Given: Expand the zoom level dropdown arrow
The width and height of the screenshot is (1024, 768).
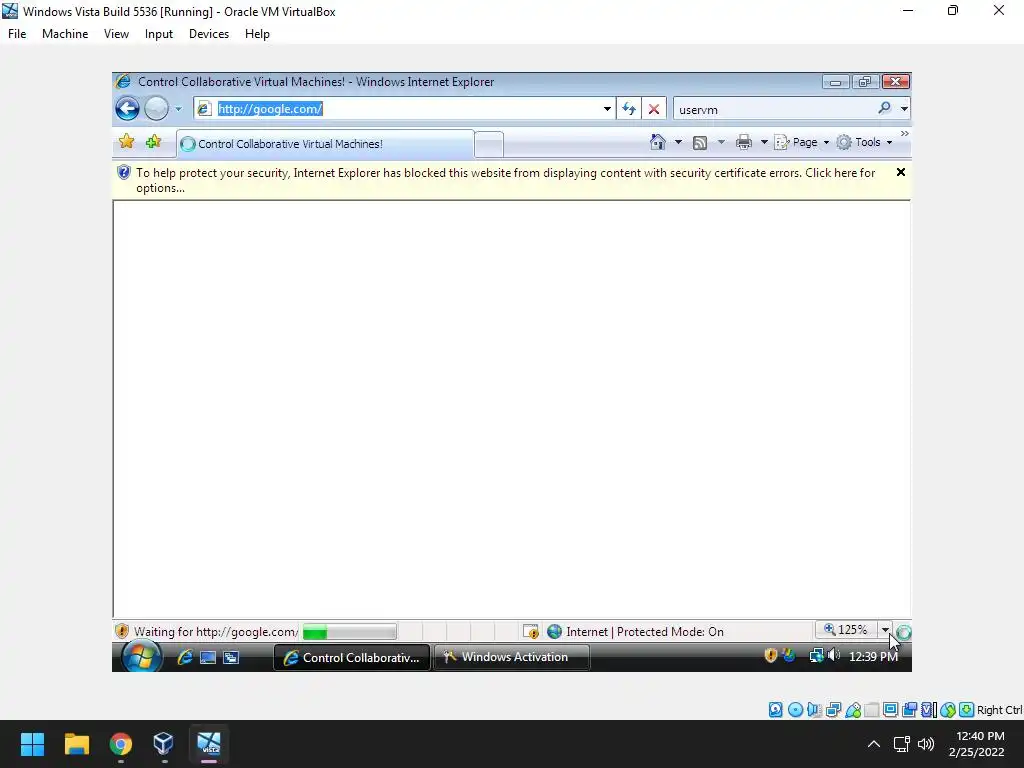Looking at the screenshot, I should tap(885, 630).
